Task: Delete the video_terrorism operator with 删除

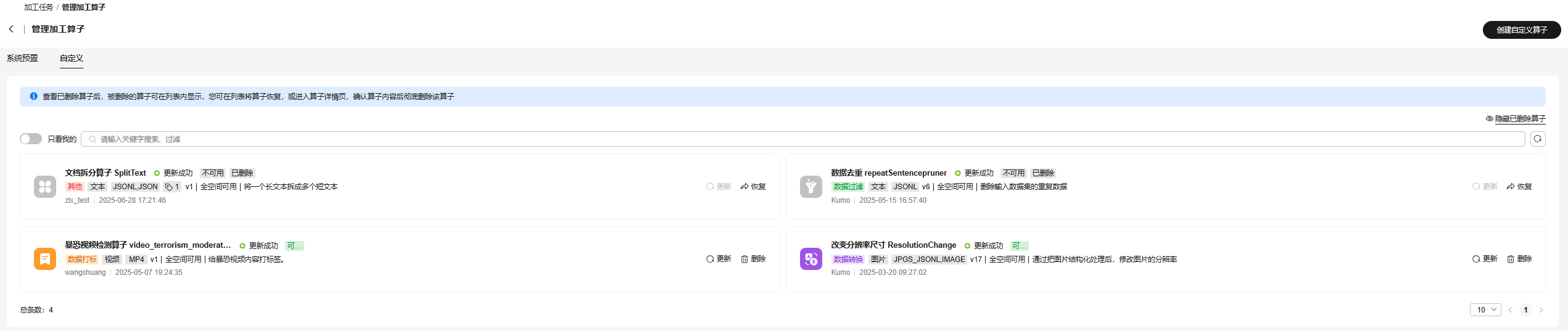Action: 753,259
